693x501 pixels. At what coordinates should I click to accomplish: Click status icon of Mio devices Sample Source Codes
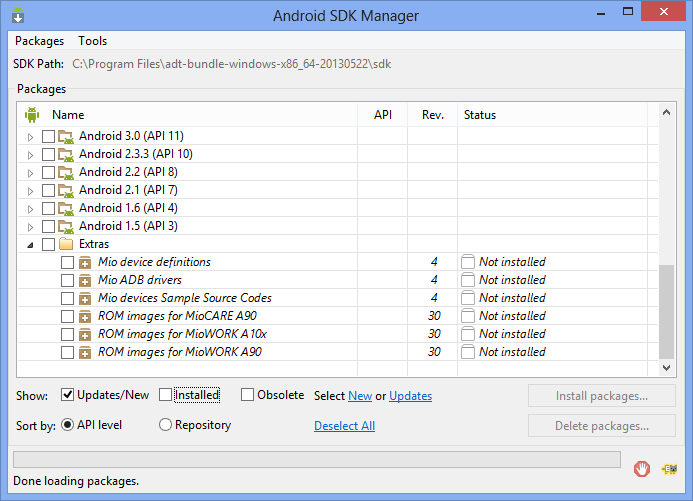(x=468, y=298)
